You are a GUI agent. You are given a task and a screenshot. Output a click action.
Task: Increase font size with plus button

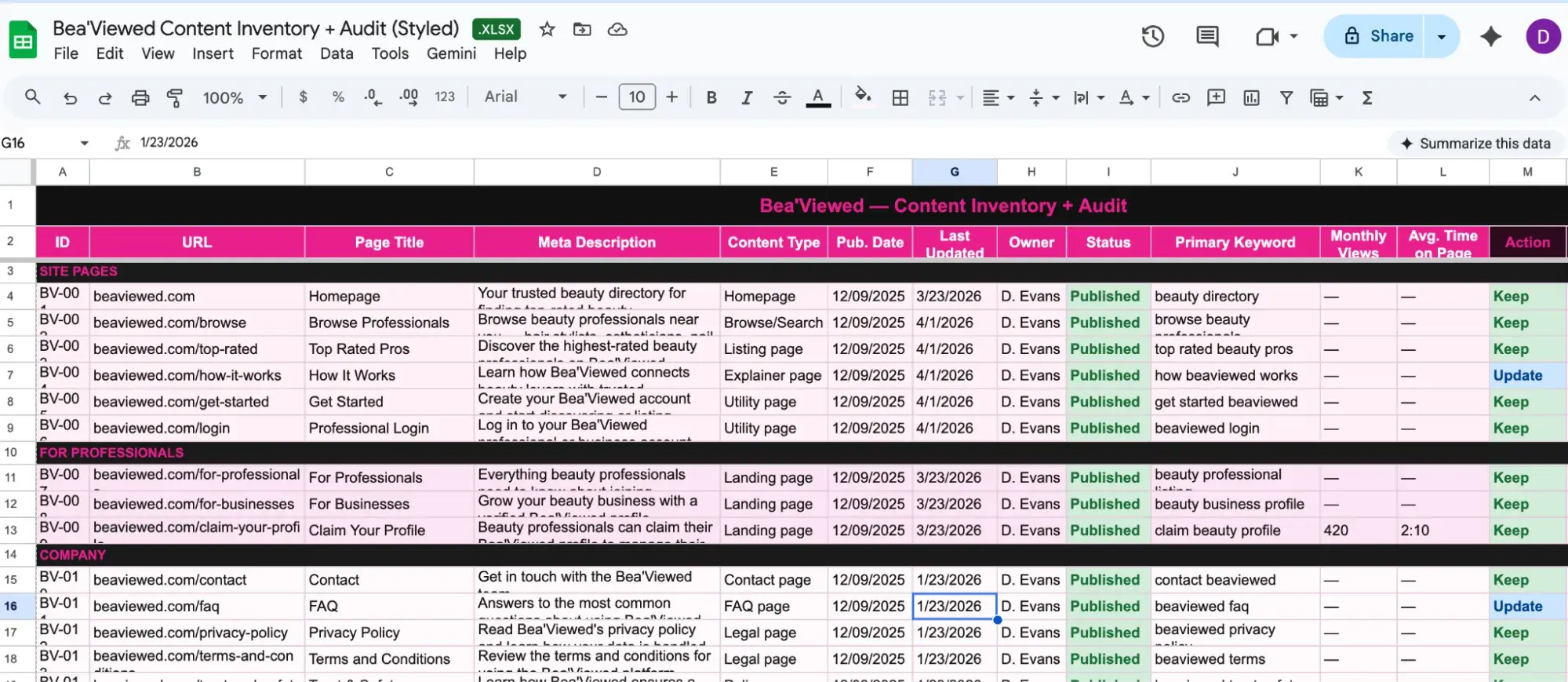[x=672, y=97]
